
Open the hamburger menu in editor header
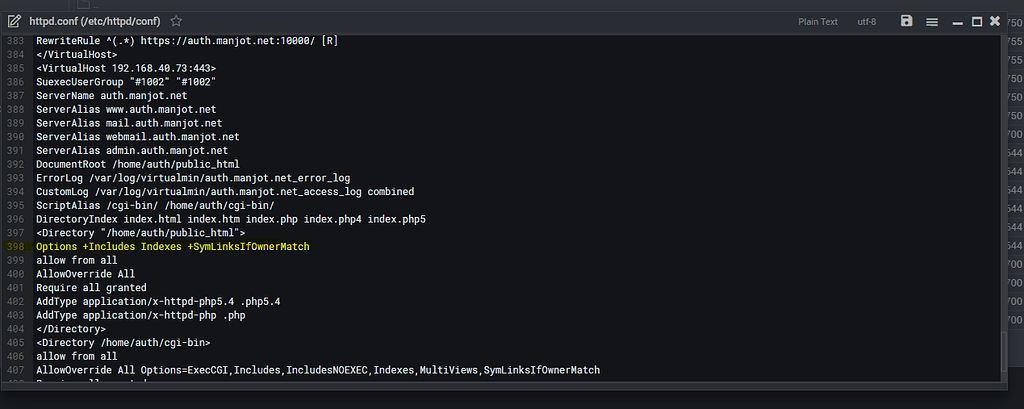(932, 22)
